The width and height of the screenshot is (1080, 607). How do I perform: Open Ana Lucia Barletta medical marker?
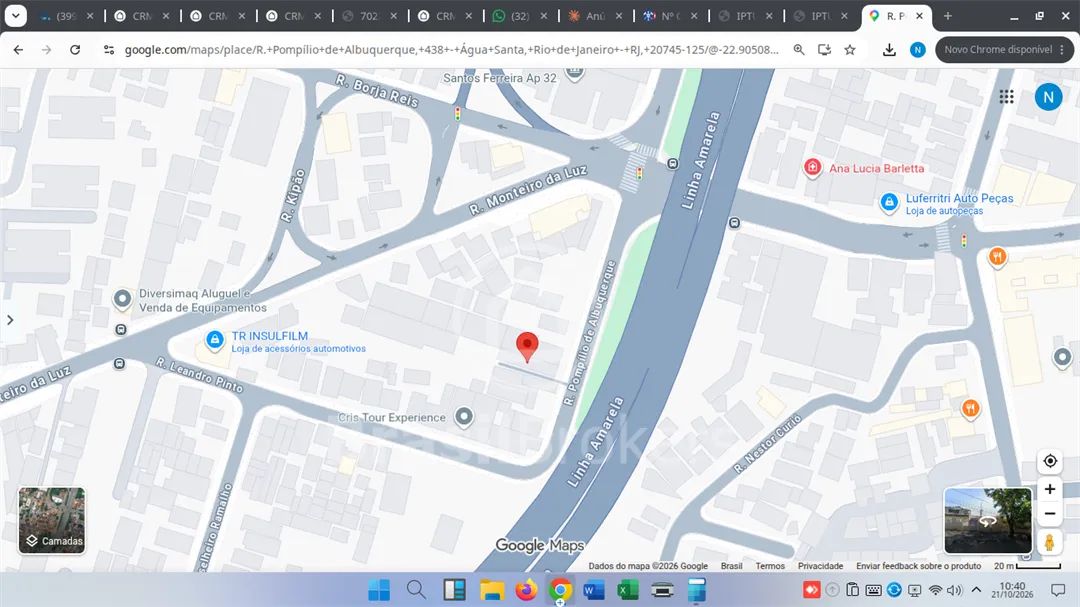(812, 167)
